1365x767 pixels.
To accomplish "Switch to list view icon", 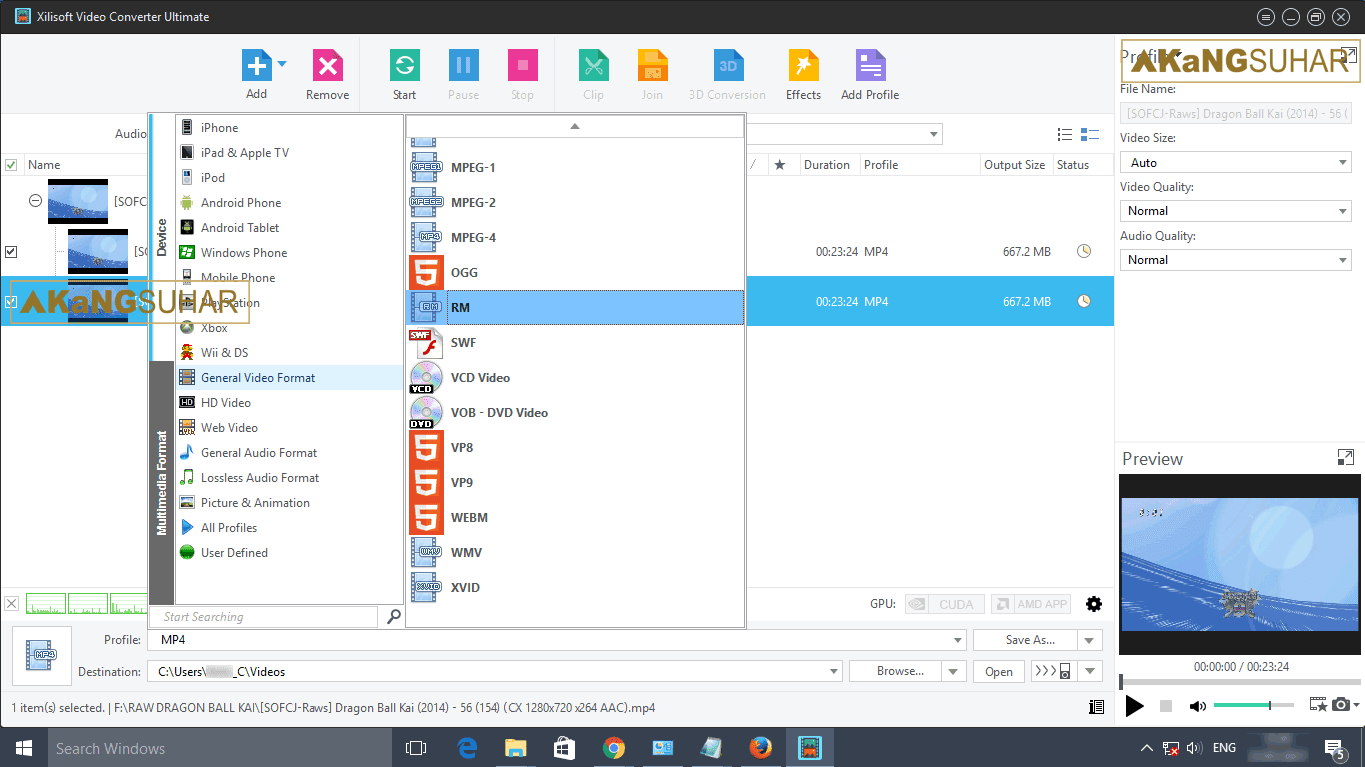I will click(1065, 134).
